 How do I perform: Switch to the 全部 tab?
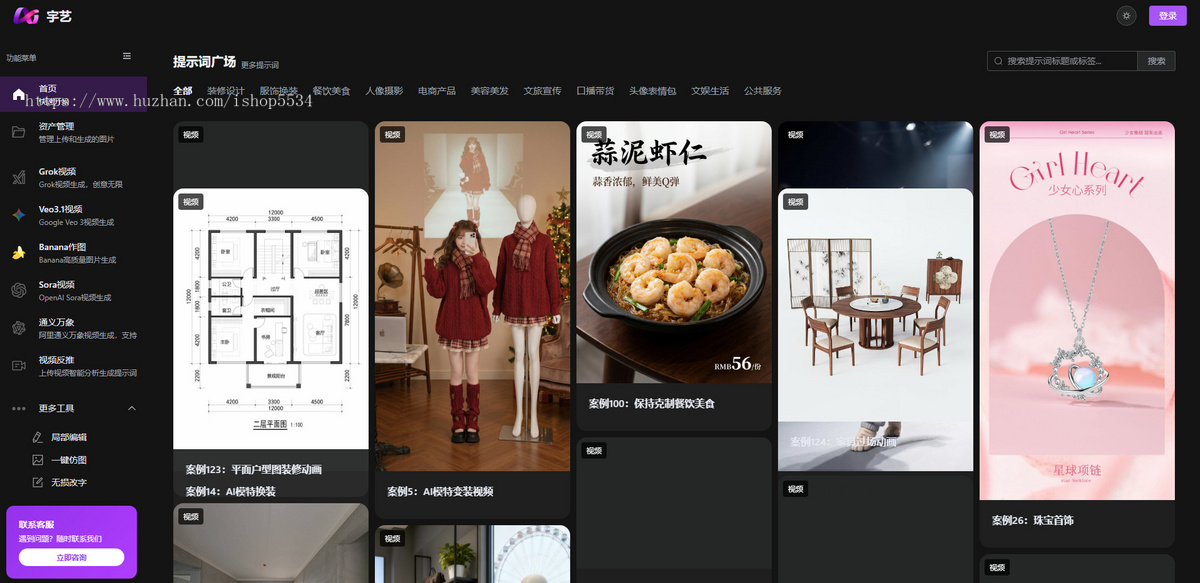pyautogui.click(x=183, y=91)
